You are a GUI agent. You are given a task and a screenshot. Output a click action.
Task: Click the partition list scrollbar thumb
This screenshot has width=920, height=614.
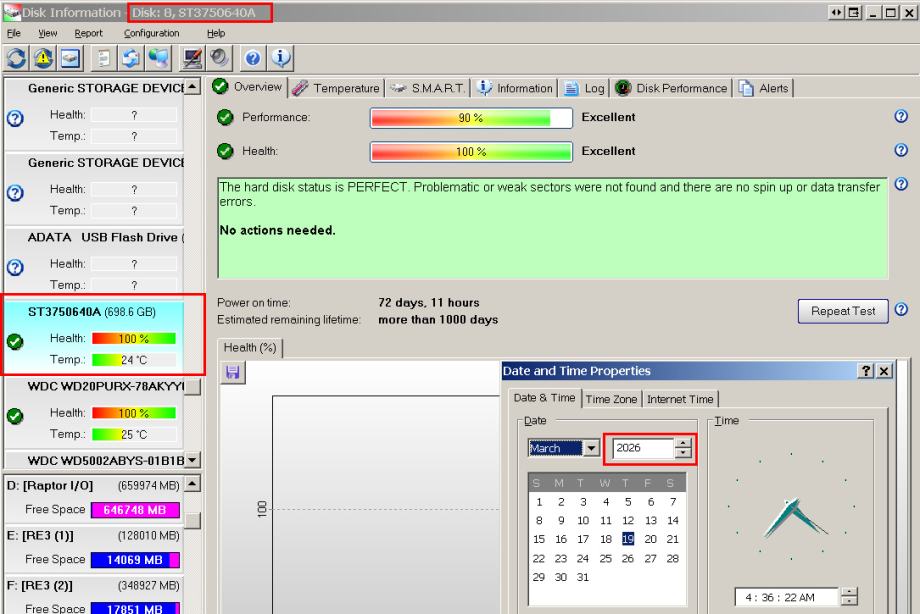tap(192, 521)
